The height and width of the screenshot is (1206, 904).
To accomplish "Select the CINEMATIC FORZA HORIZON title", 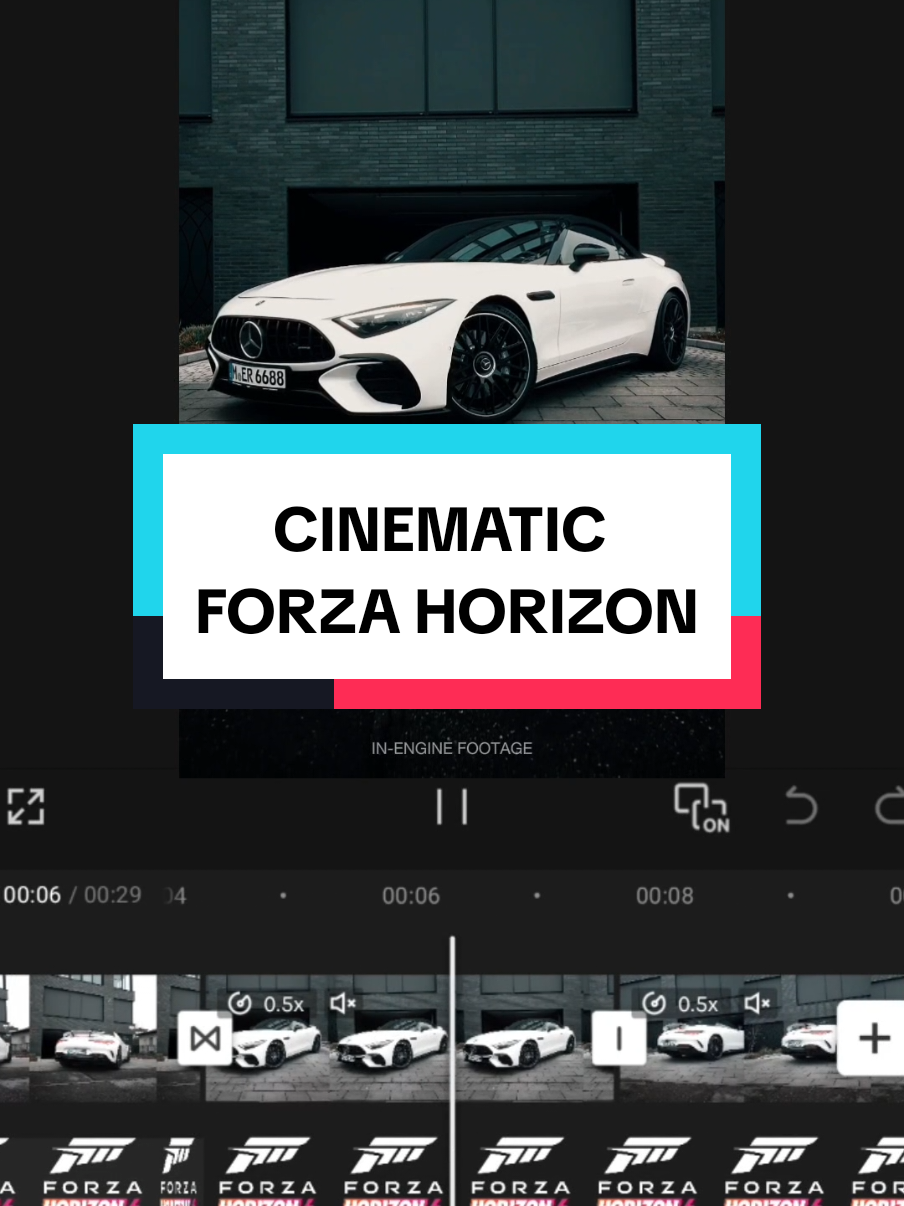I will [447, 569].
